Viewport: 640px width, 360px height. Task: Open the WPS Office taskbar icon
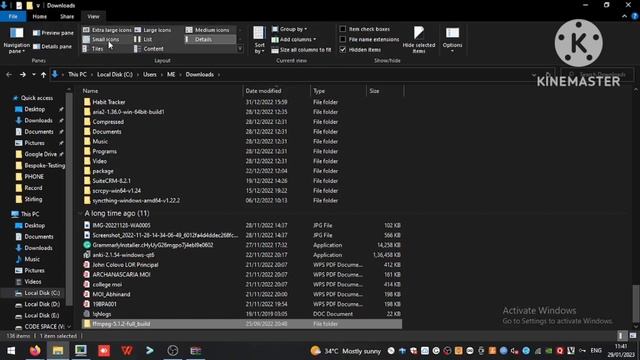click(x=127, y=351)
